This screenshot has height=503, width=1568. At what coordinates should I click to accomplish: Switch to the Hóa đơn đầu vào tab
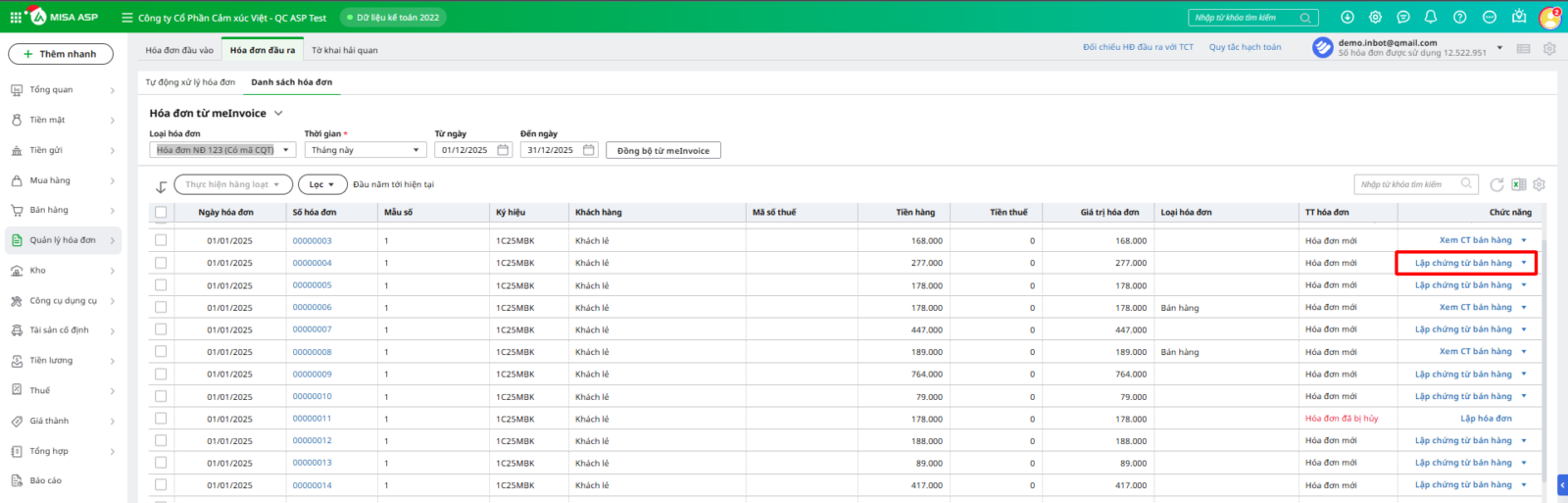point(179,50)
